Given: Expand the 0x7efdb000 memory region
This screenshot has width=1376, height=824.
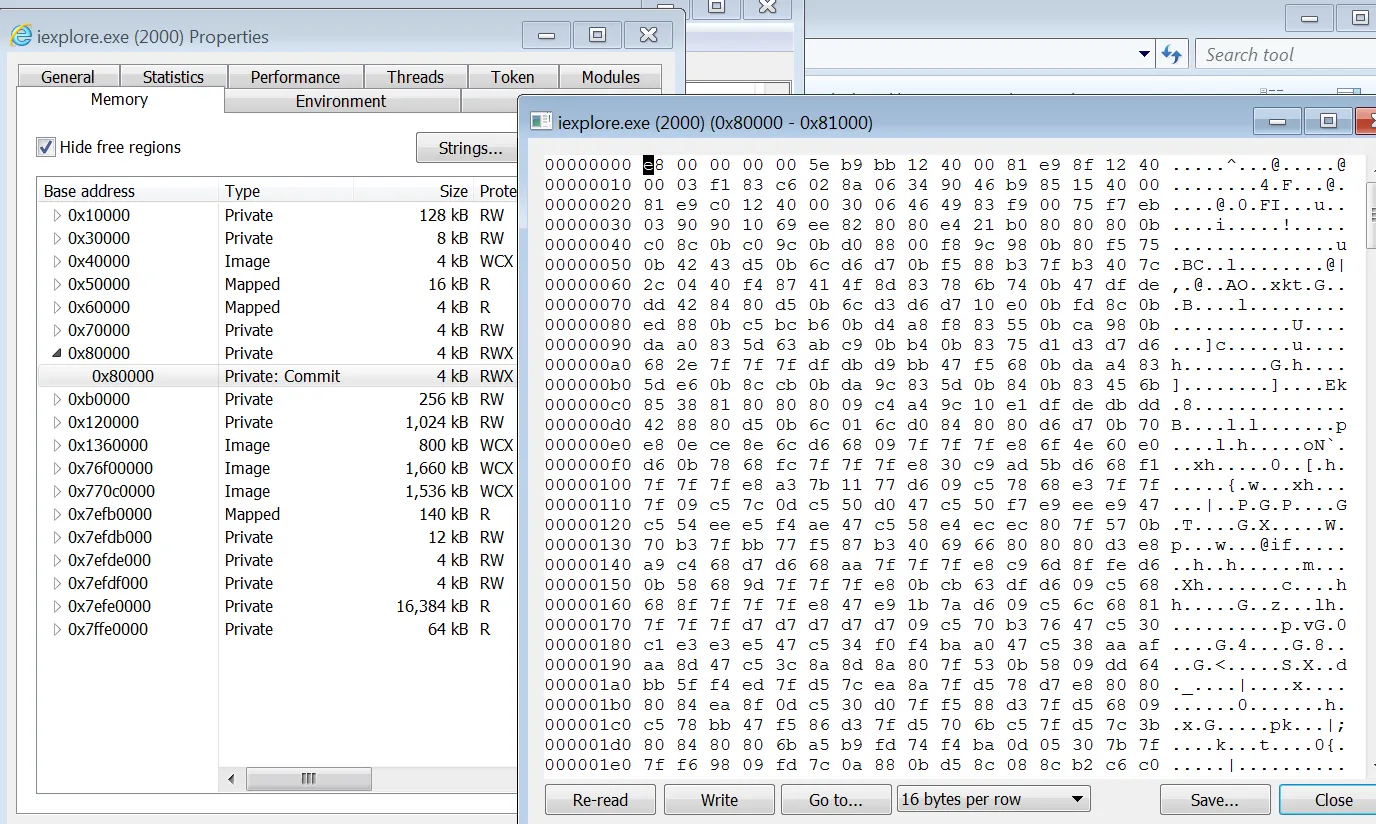Looking at the screenshot, I should 56,537.
